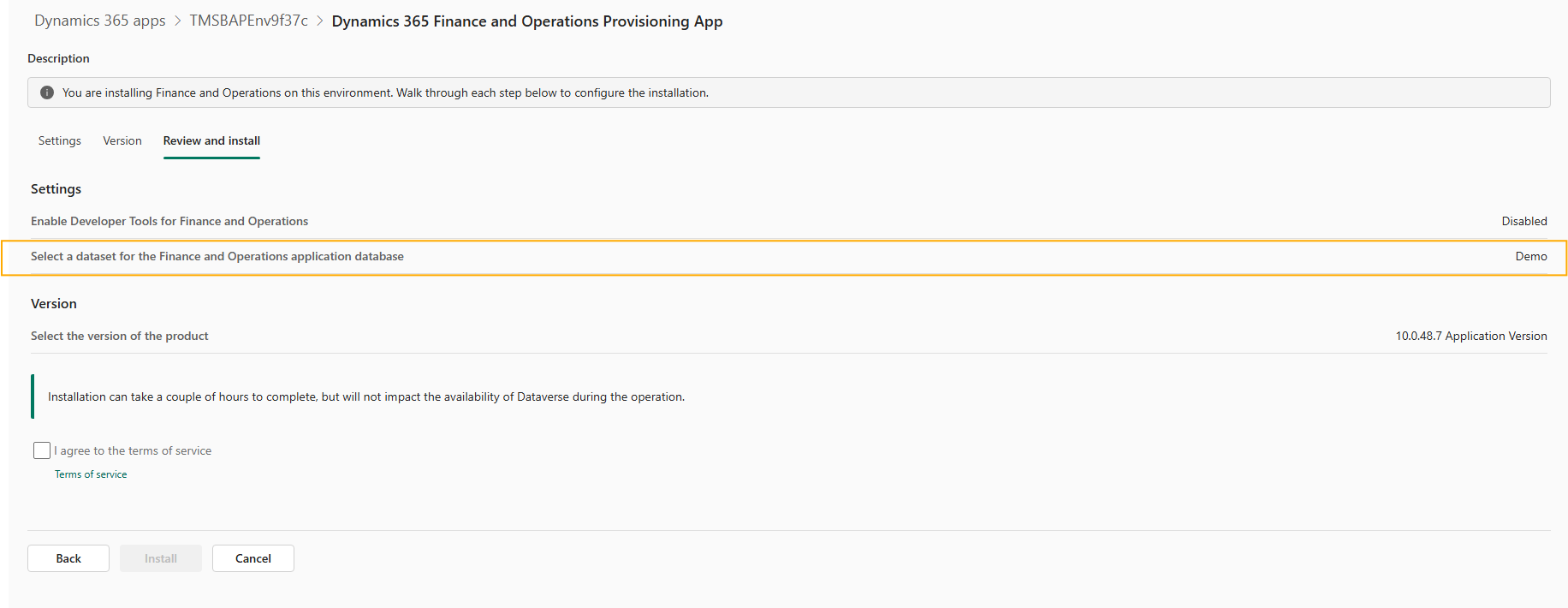Screen dimensions: 1568x608
Task: Click the Description heading
Action: 58,58
